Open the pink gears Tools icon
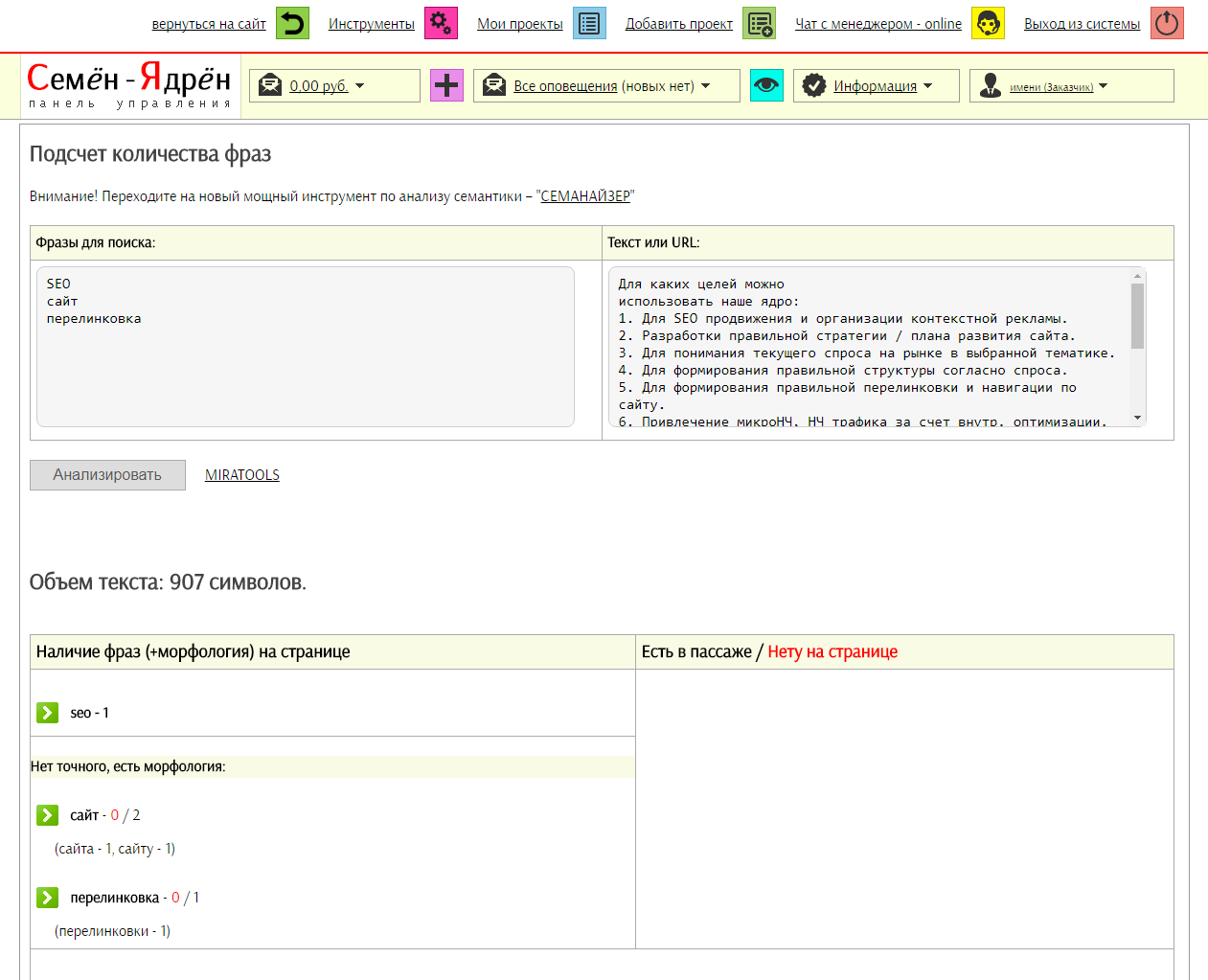This screenshot has width=1208, height=980. 441,23
